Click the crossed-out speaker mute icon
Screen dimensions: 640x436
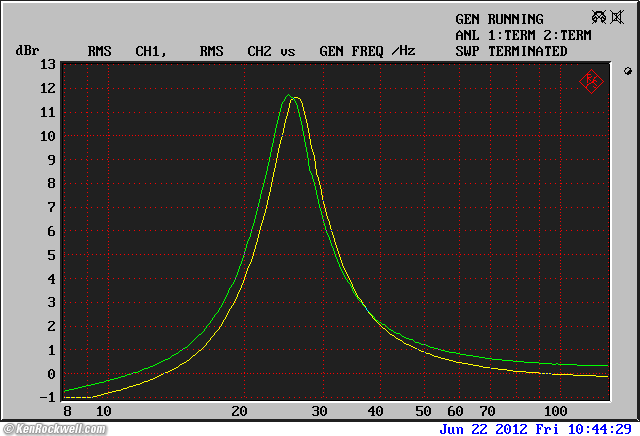616,17
